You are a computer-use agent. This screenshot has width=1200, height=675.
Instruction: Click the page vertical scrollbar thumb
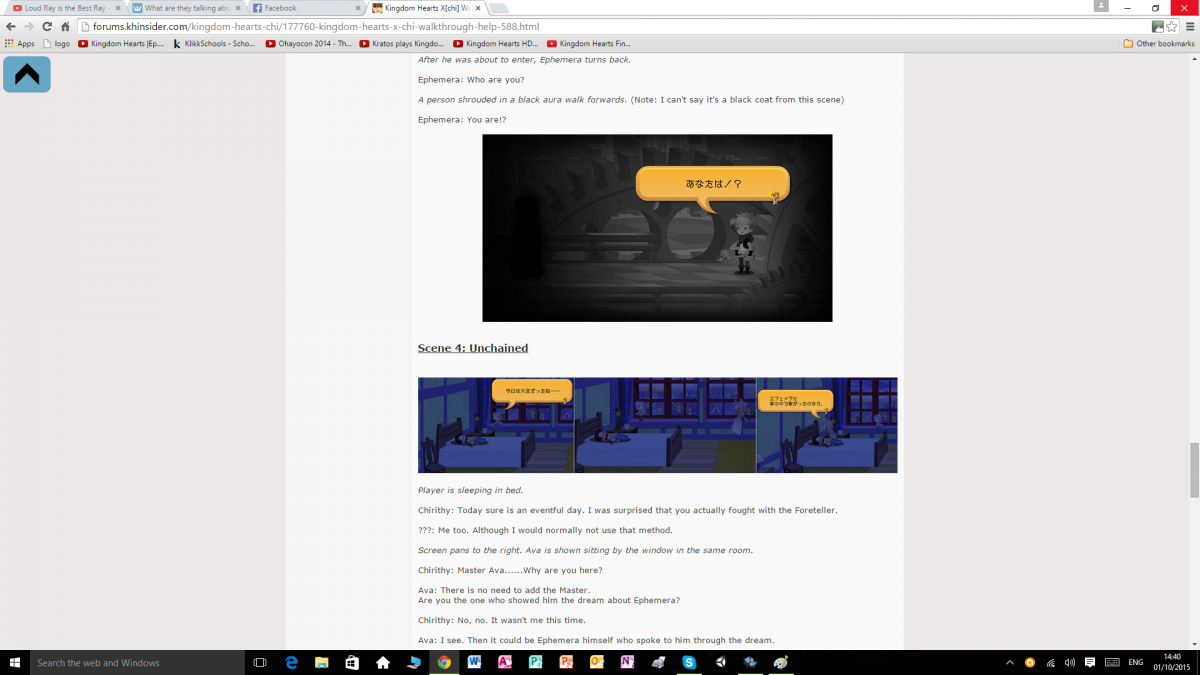point(1193,470)
